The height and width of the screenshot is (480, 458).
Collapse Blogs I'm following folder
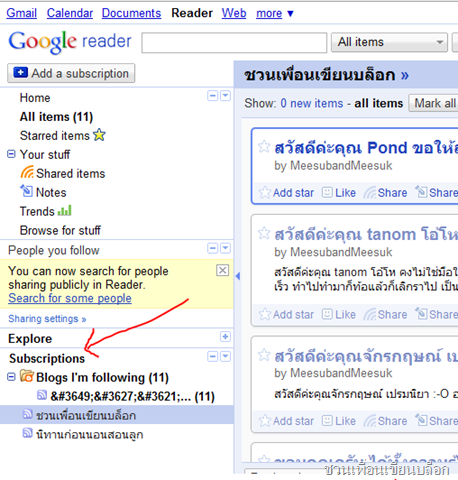11,377
